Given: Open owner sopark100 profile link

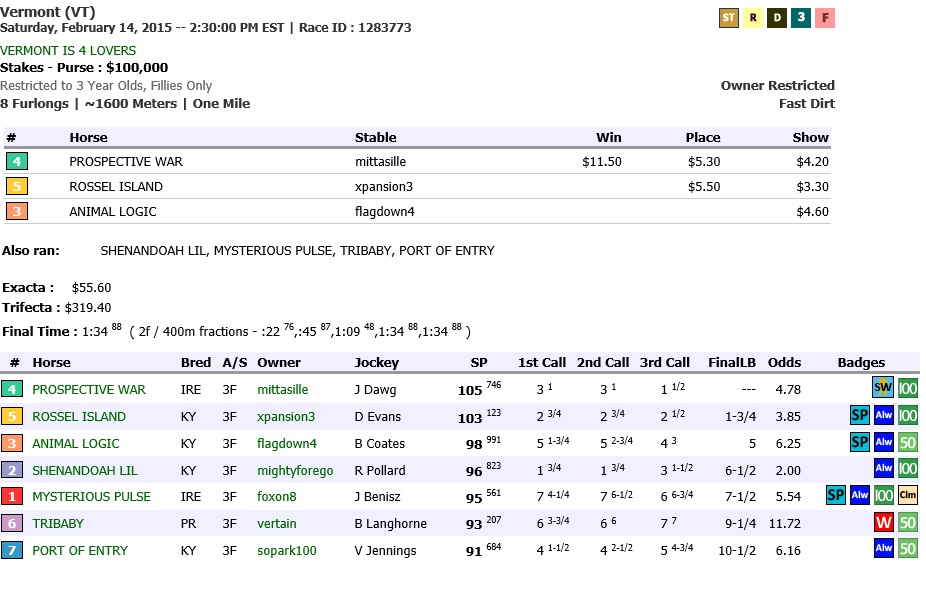Looking at the screenshot, I should [x=286, y=550].
